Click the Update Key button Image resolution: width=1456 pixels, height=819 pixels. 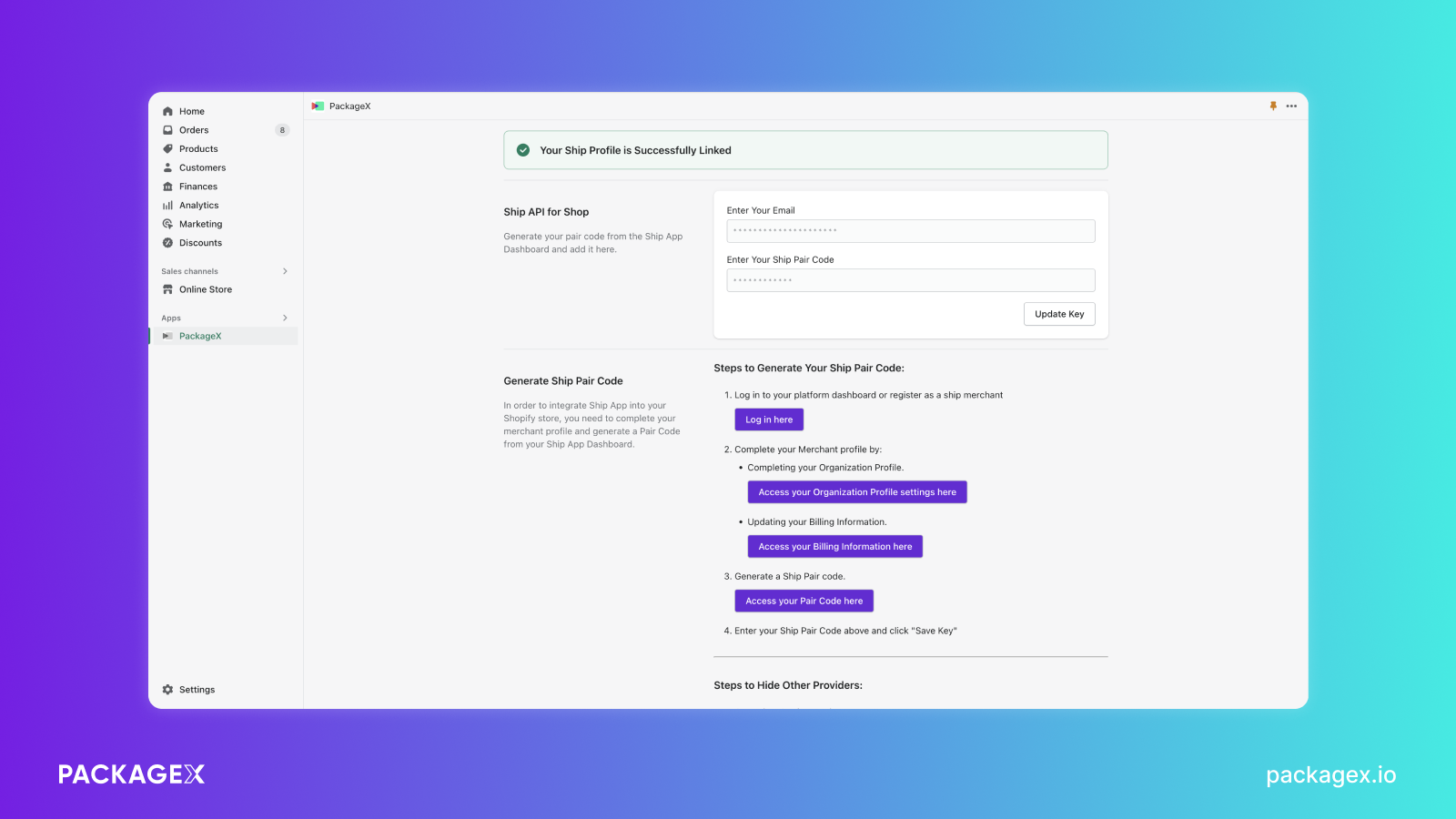point(1059,314)
